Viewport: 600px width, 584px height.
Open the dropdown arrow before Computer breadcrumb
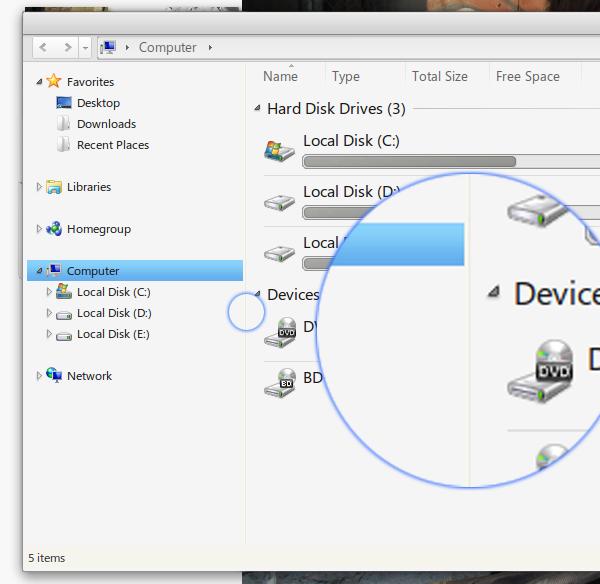[x=127, y=47]
